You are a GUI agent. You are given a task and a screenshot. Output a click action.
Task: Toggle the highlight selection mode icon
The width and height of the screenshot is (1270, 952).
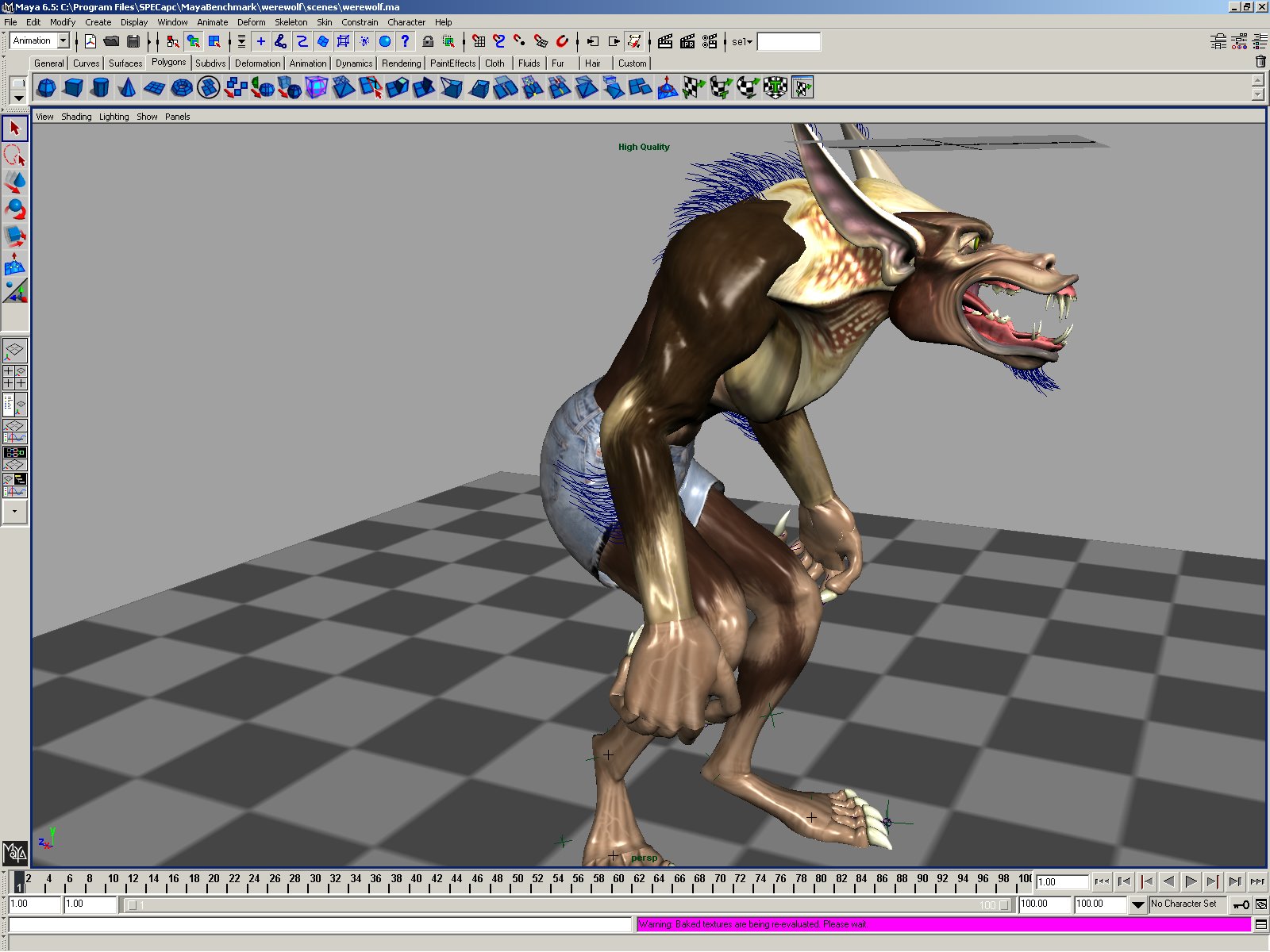coord(449,41)
